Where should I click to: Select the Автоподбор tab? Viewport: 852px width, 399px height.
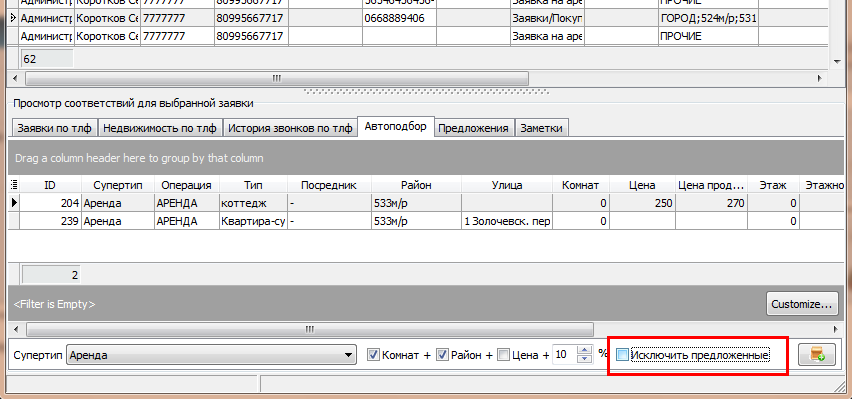click(x=396, y=127)
